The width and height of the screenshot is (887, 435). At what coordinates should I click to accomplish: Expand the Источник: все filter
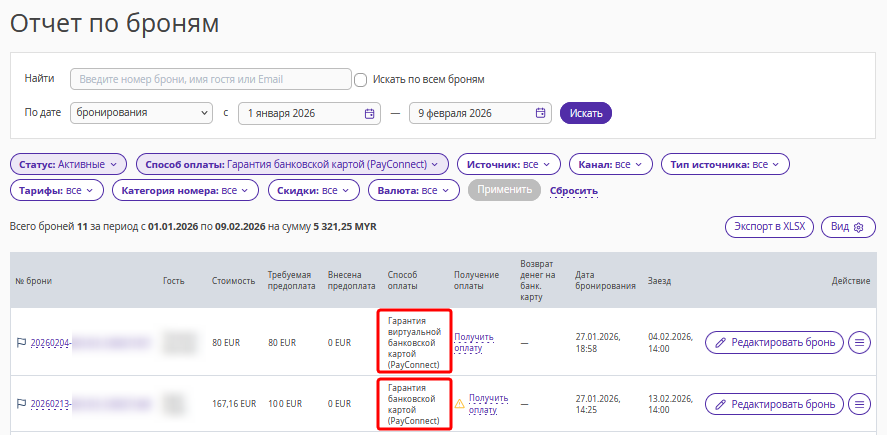point(509,165)
